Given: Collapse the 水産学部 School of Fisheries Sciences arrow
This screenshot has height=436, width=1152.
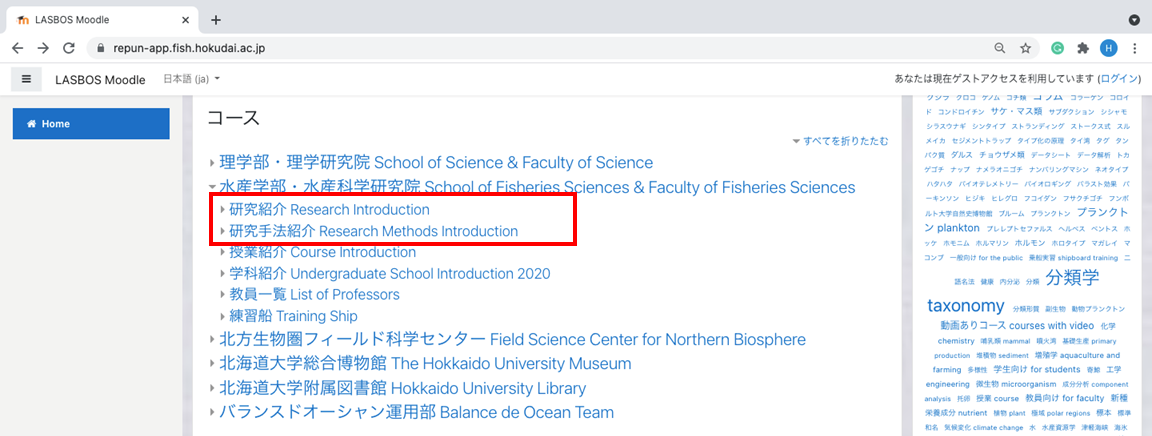Looking at the screenshot, I should tap(212, 187).
